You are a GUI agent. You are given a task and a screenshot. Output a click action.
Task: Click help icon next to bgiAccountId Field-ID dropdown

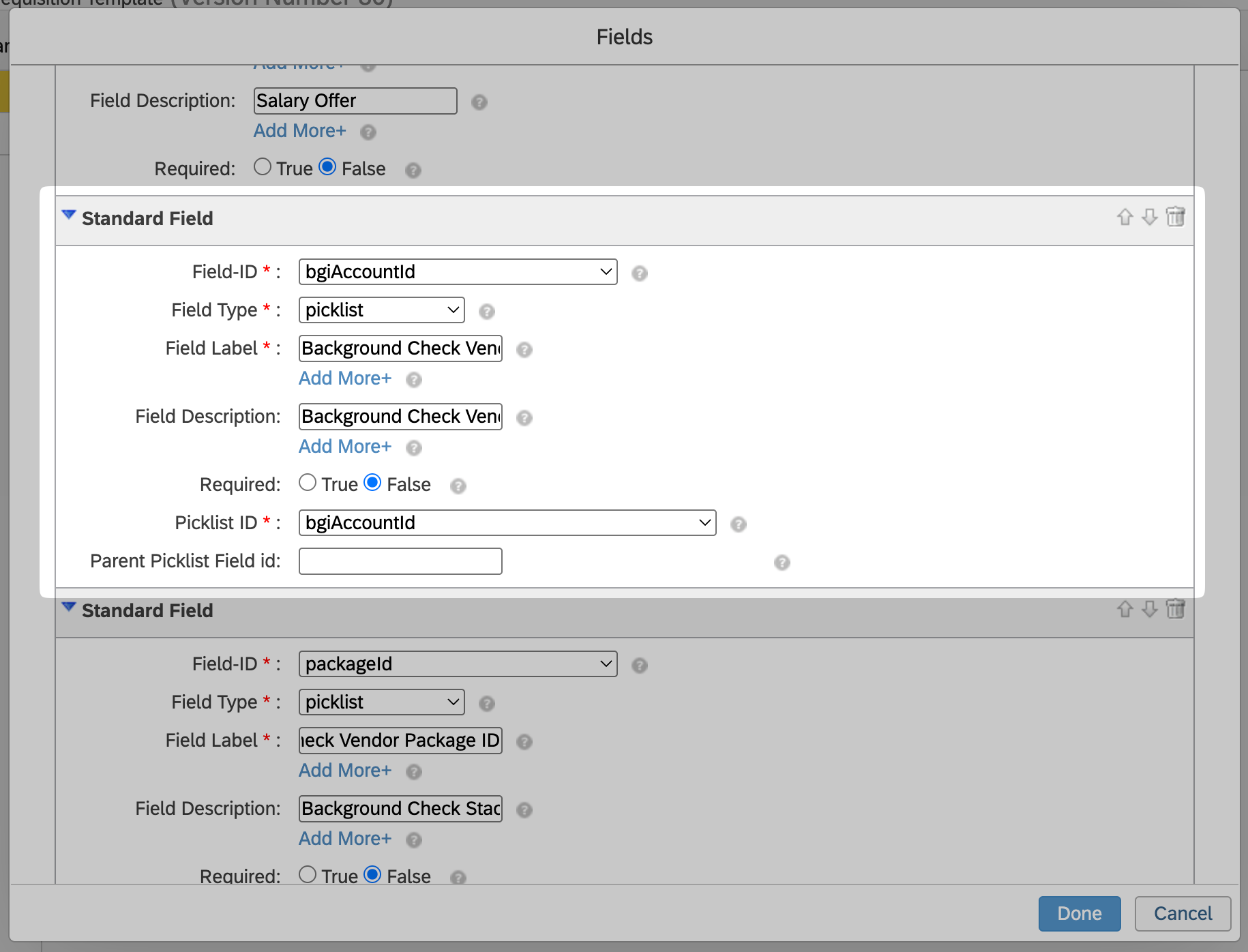639,273
